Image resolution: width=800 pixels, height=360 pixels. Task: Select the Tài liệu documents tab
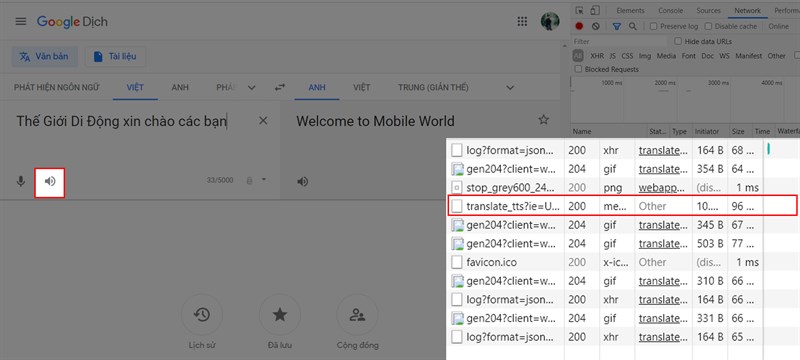point(115,57)
